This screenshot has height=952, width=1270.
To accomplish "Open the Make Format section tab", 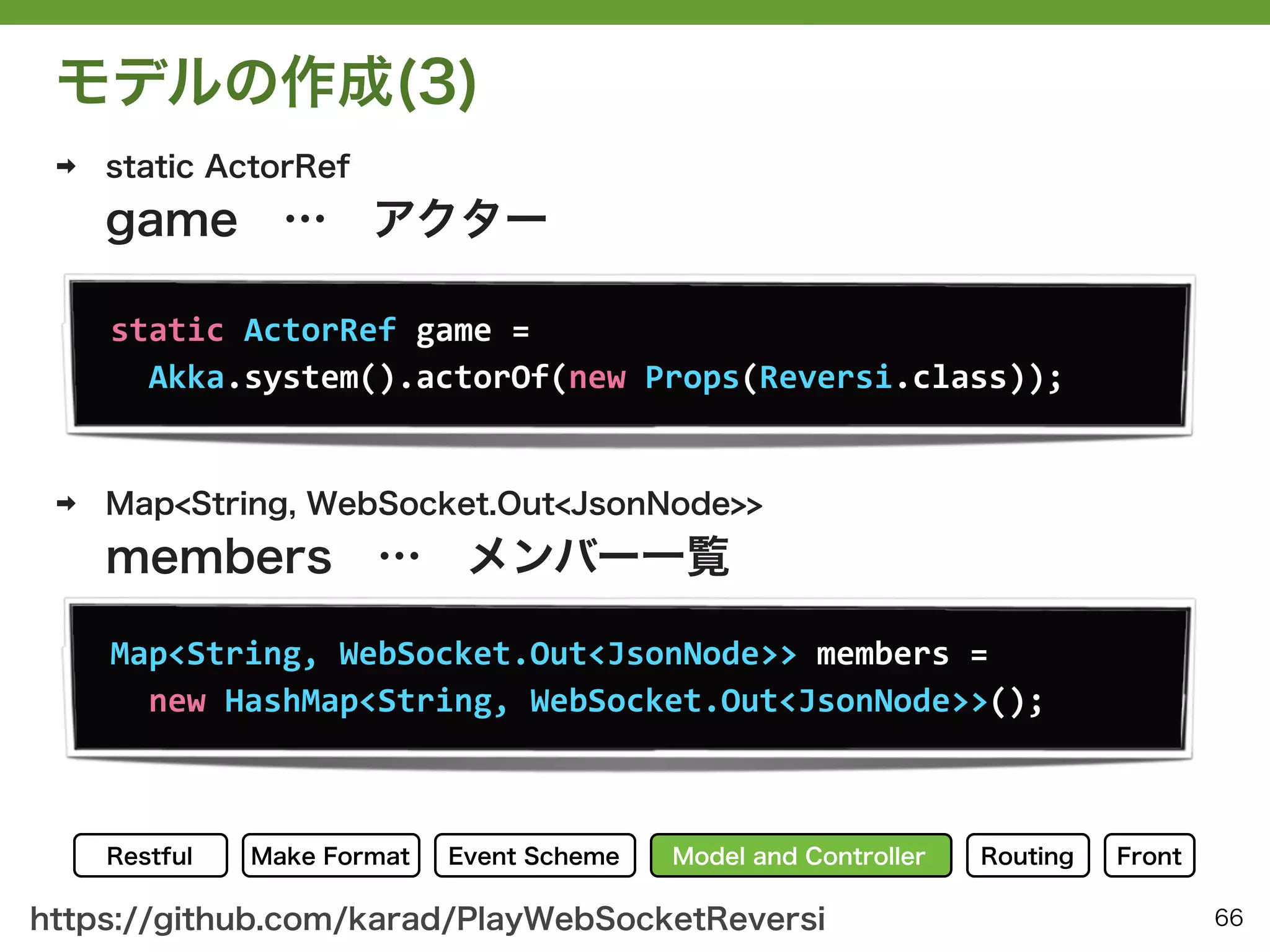I will pos(331,855).
